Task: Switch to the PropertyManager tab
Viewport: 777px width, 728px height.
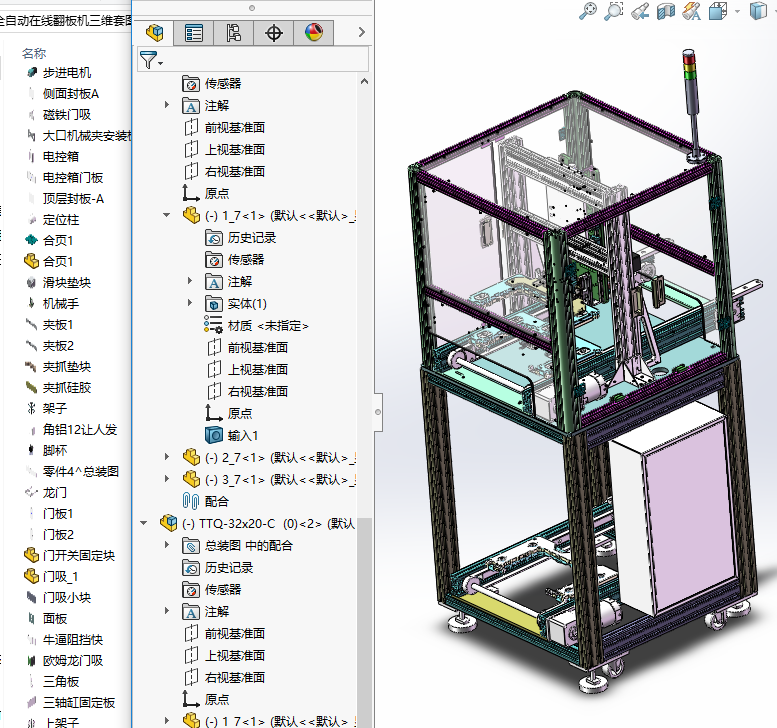Action: pyautogui.click(x=194, y=33)
